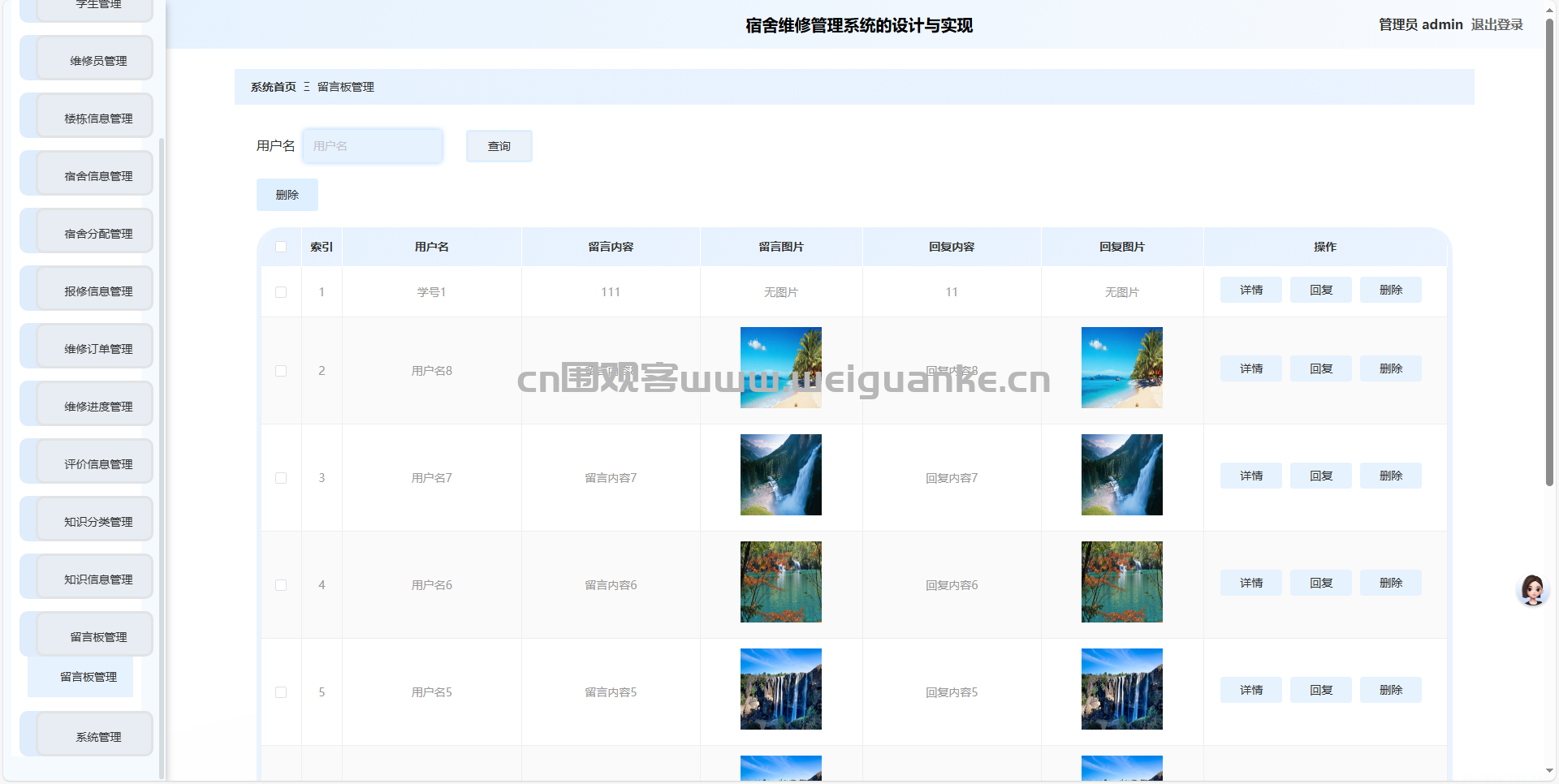Screen dimensions: 1559x784
Task: Click 回复 for row 用户名5
Action: pyautogui.click(x=1321, y=690)
